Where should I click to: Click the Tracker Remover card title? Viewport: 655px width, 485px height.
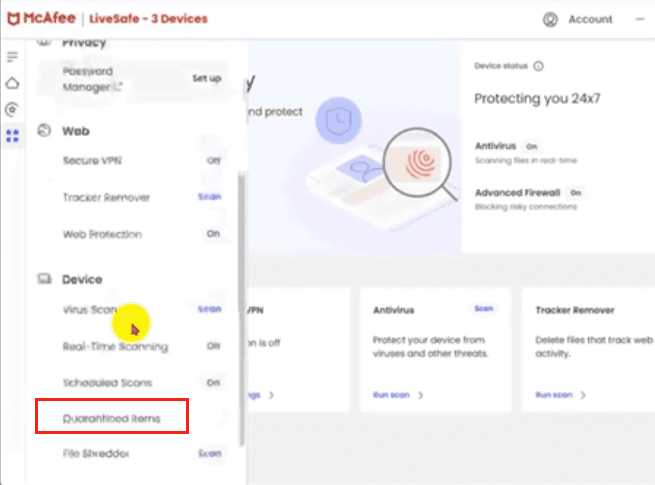575,310
